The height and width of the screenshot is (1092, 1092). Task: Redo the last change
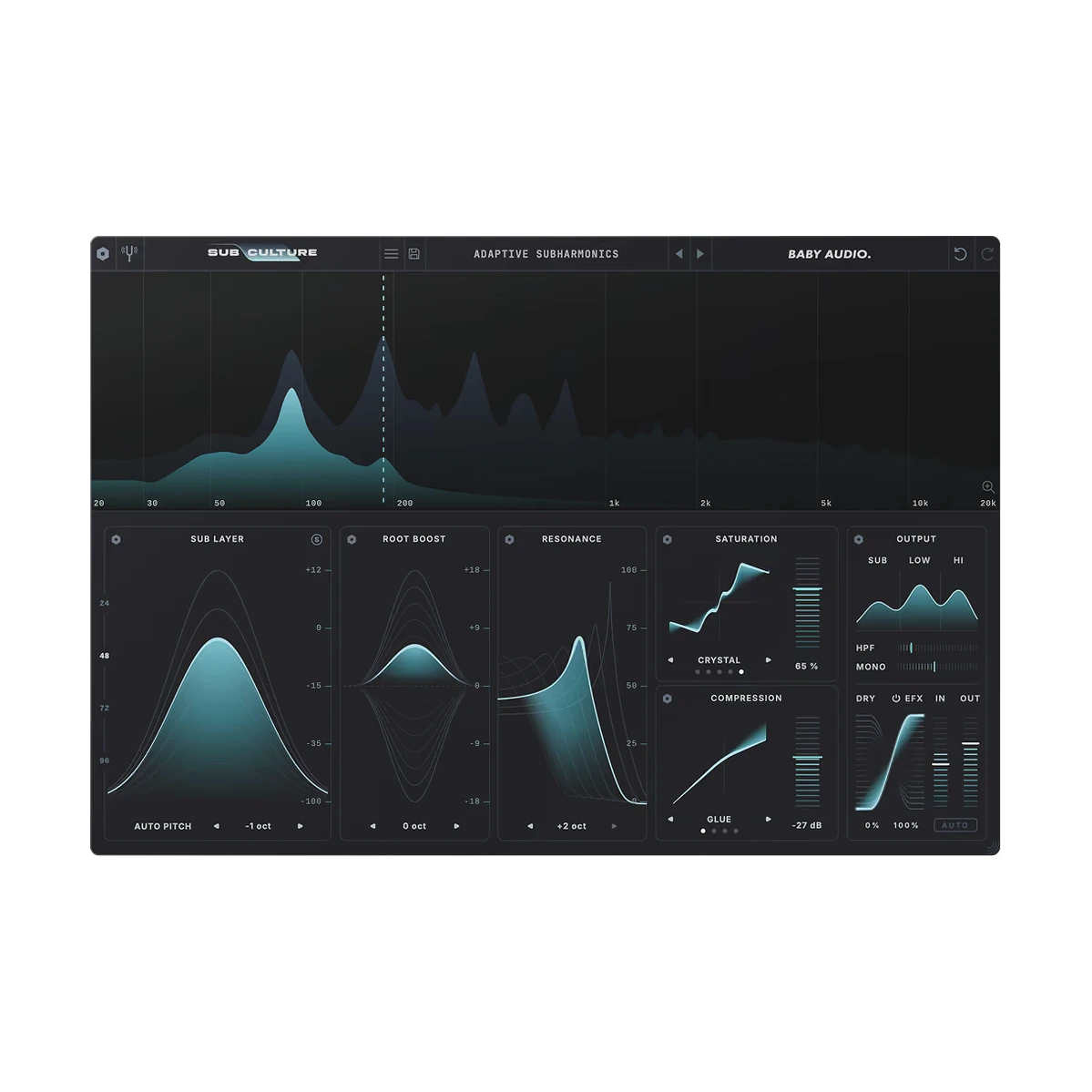(987, 254)
